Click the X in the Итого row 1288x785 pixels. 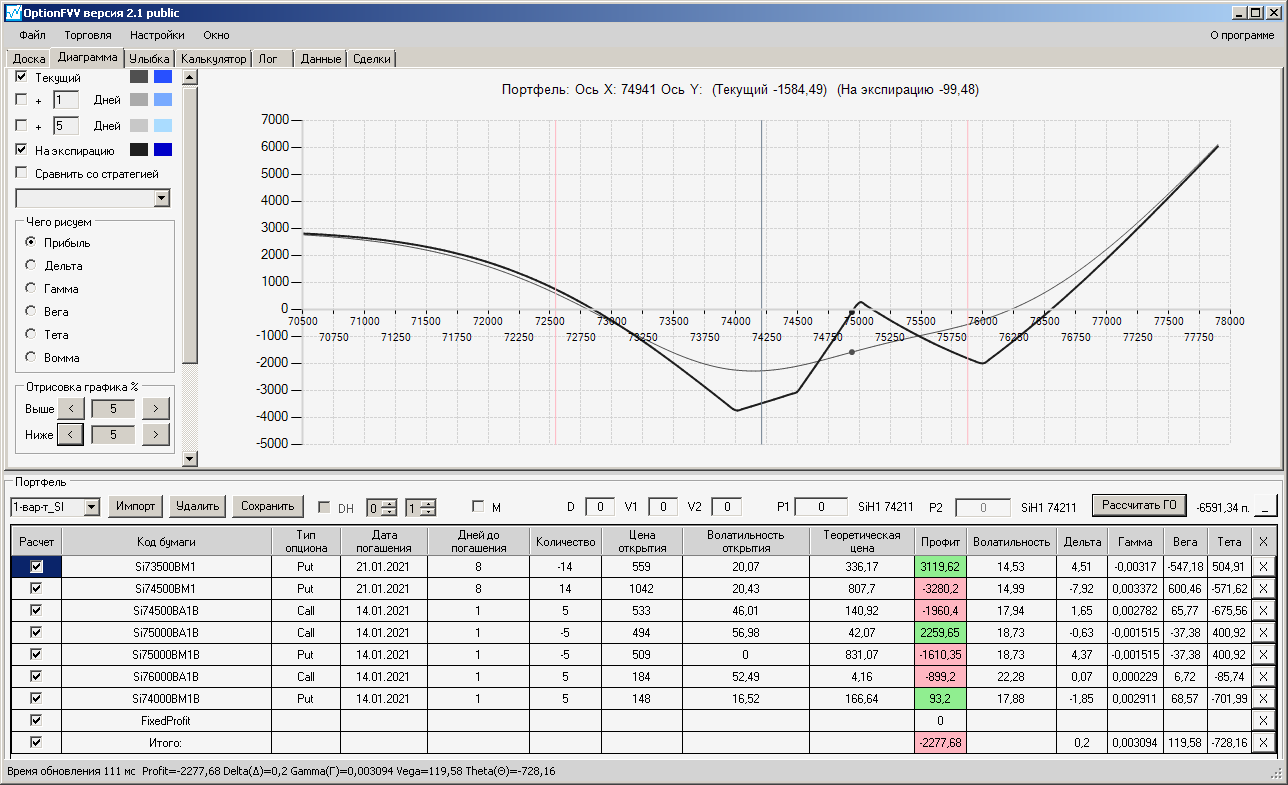(x=1263, y=742)
